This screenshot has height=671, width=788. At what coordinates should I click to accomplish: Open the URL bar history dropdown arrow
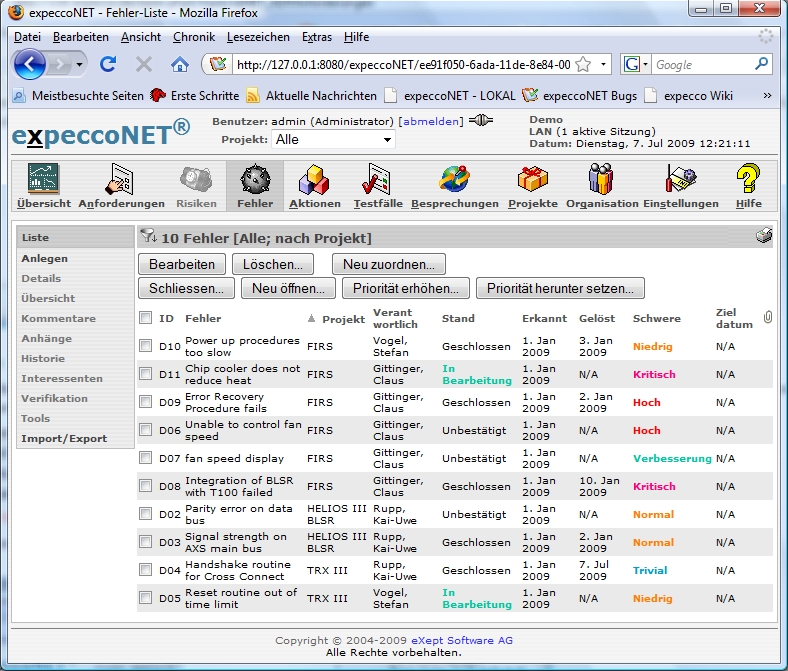(604, 64)
